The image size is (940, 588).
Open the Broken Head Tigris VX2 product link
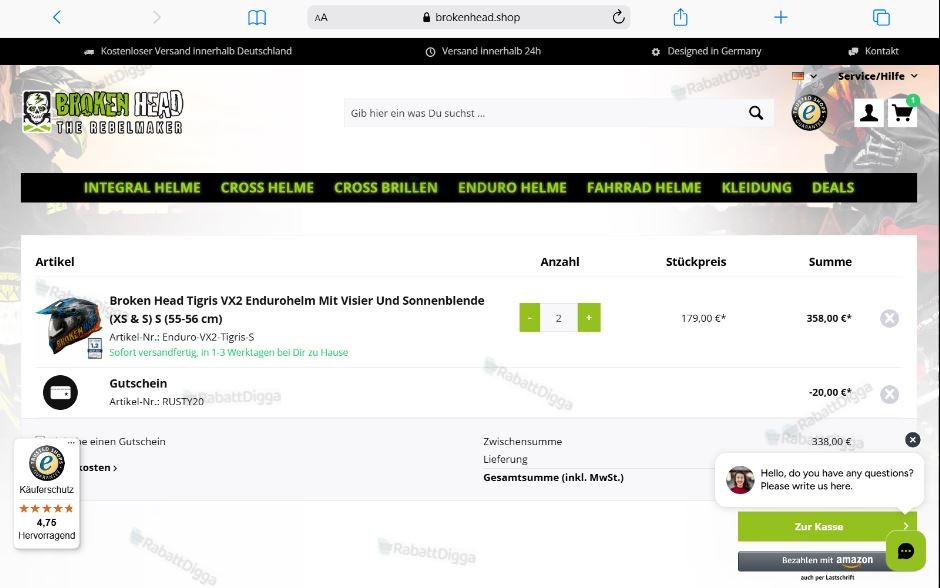297,309
